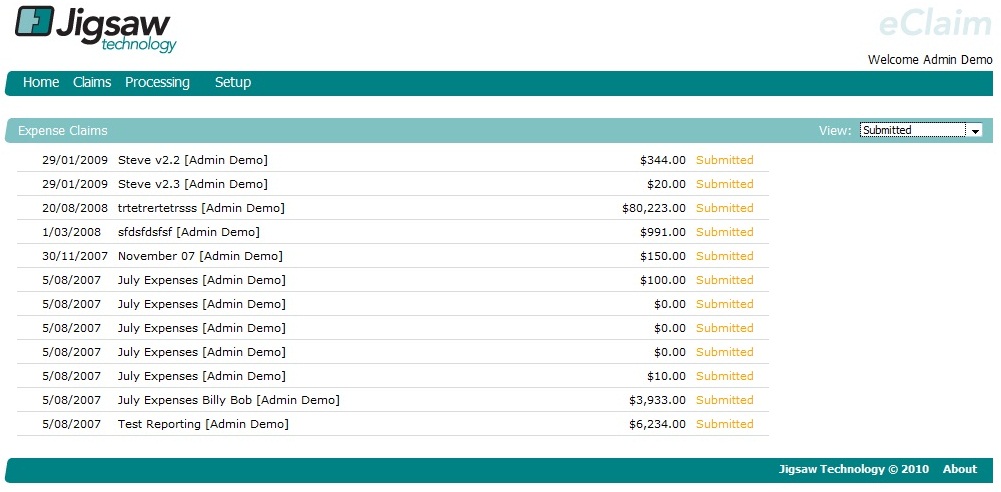
Task: Click the Jigsaw Technology logo icon
Action: 34,21
